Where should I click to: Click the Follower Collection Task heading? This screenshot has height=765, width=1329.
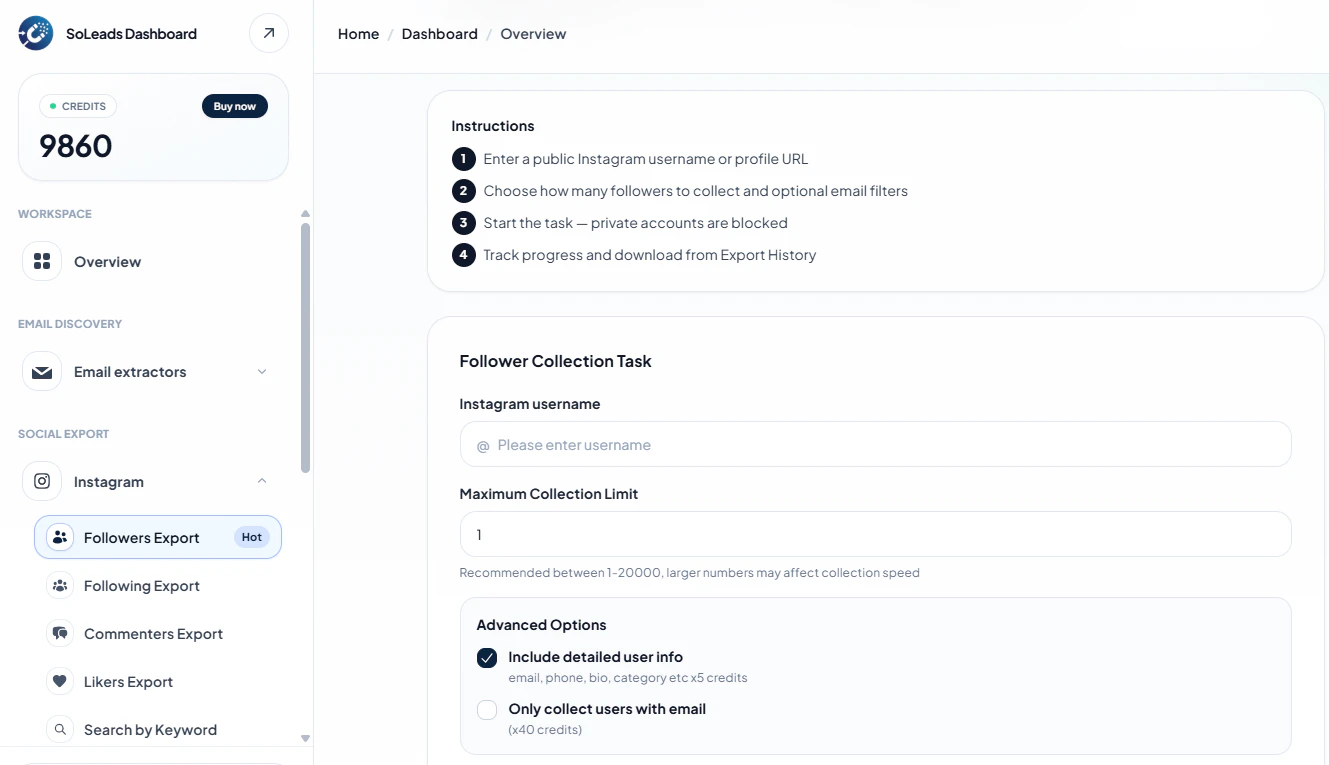(x=555, y=361)
